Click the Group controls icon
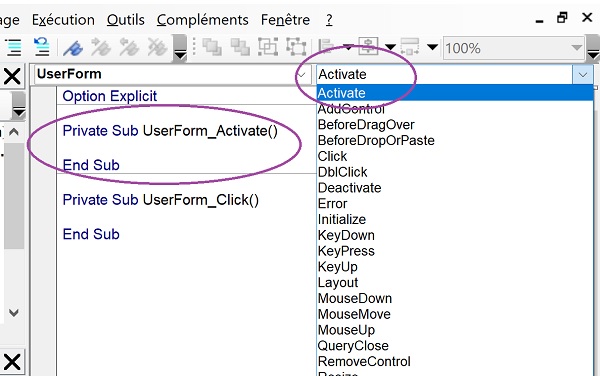Viewport: 600px width, 376px height. click(268, 47)
